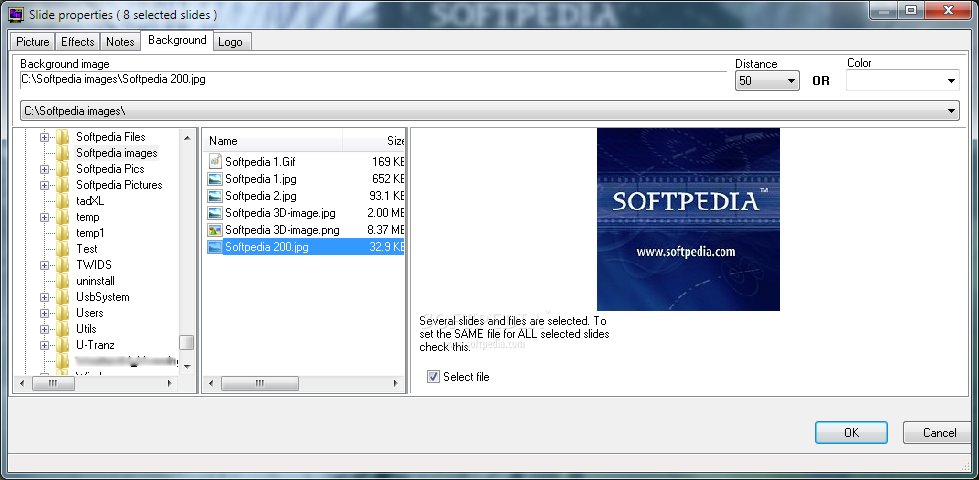Image resolution: width=979 pixels, height=480 pixels.
Task: Expand the Users tree node
Action: 44,313
